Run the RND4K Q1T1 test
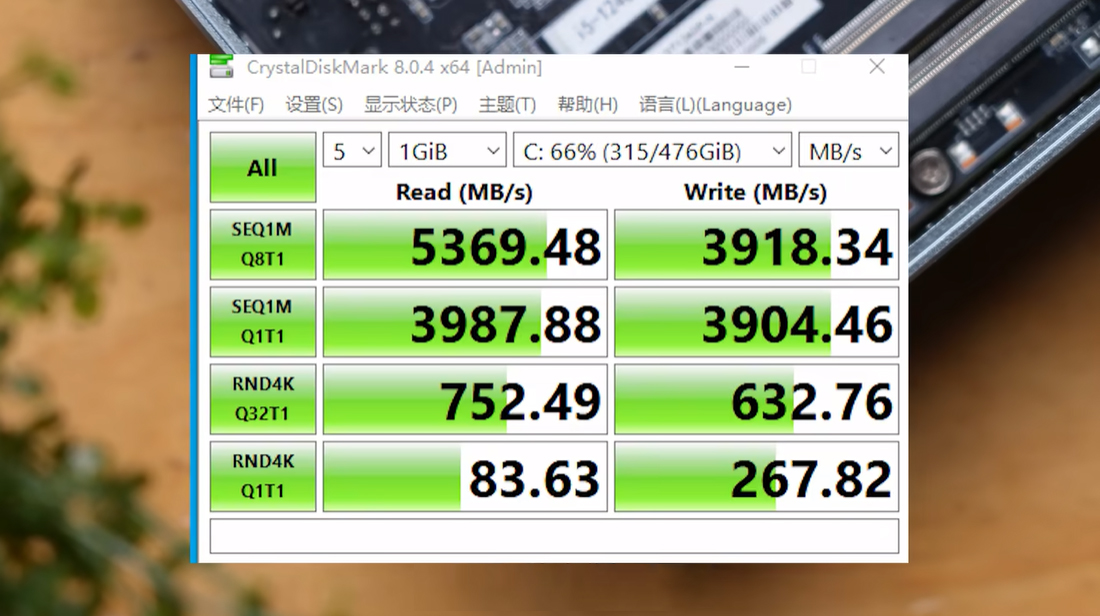 tap(263, 476)
